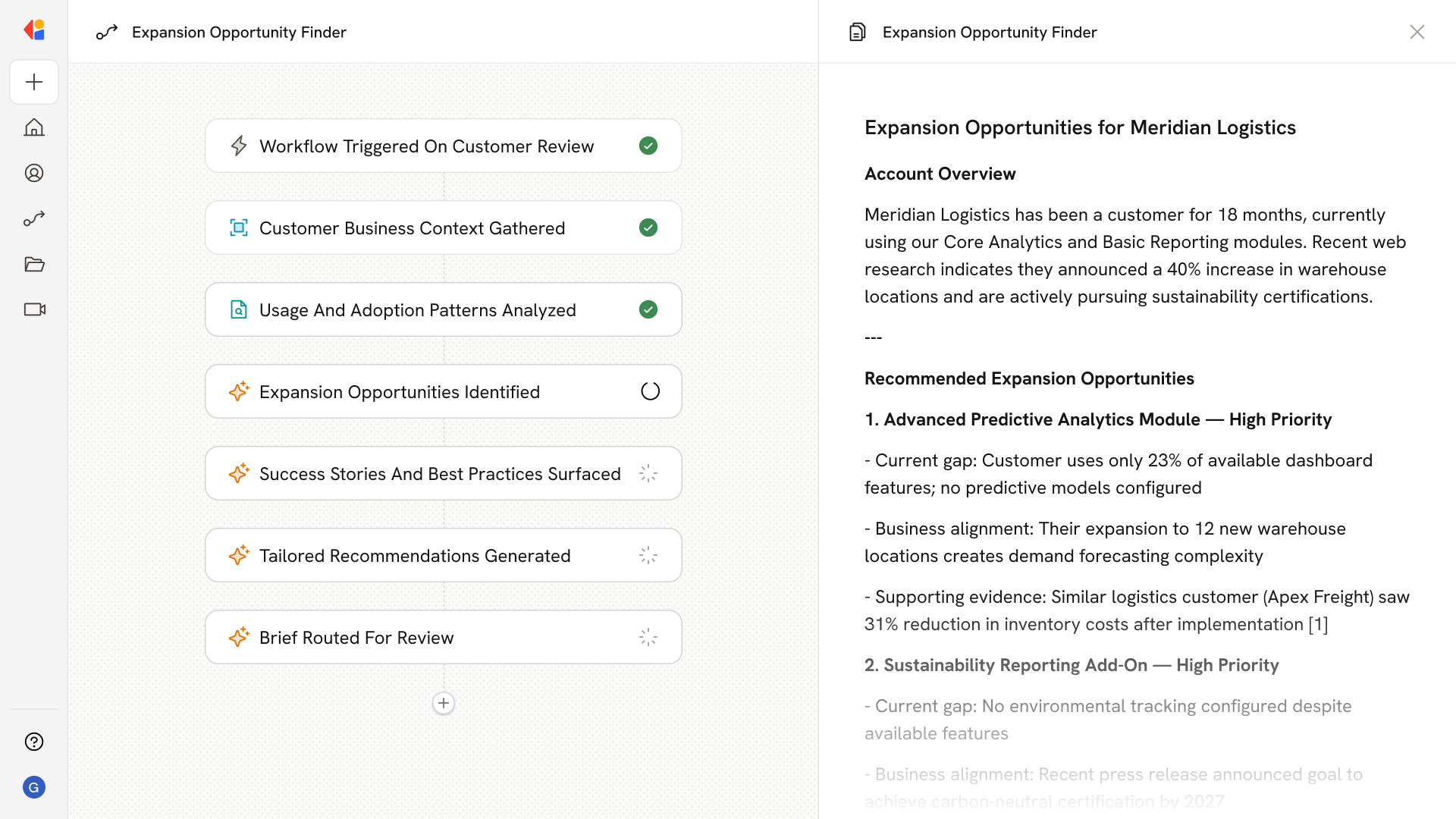Close the Expansion Opportunity Finder side panel
This screenshot has height=819, width=1456.
(1417, 32)
